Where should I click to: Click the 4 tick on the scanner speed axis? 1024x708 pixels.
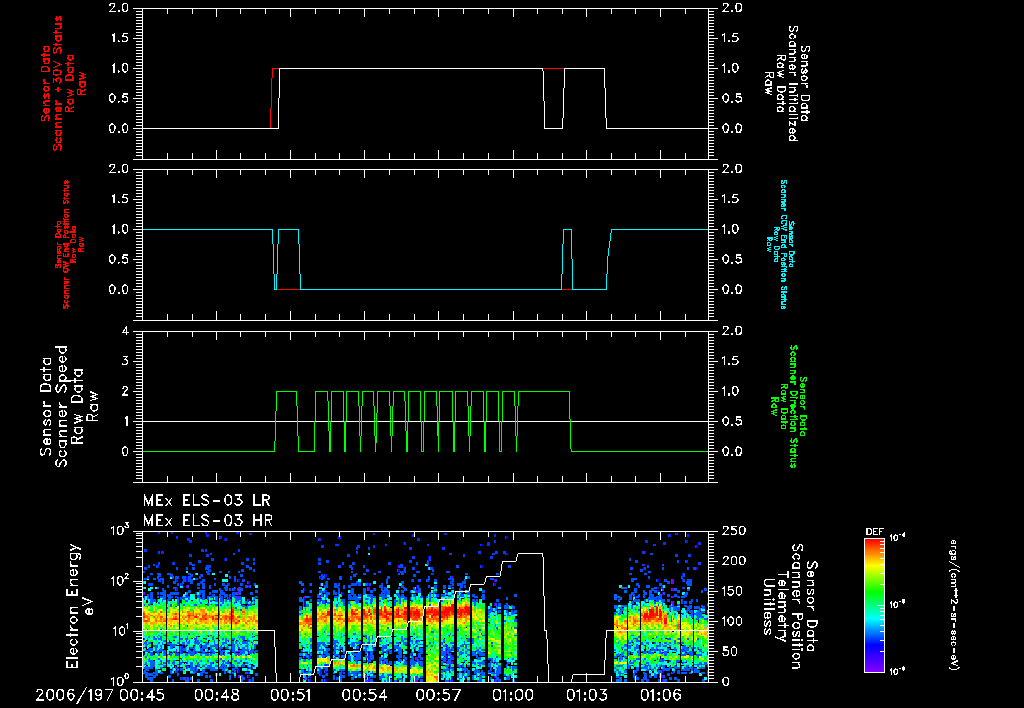point(125,331)
